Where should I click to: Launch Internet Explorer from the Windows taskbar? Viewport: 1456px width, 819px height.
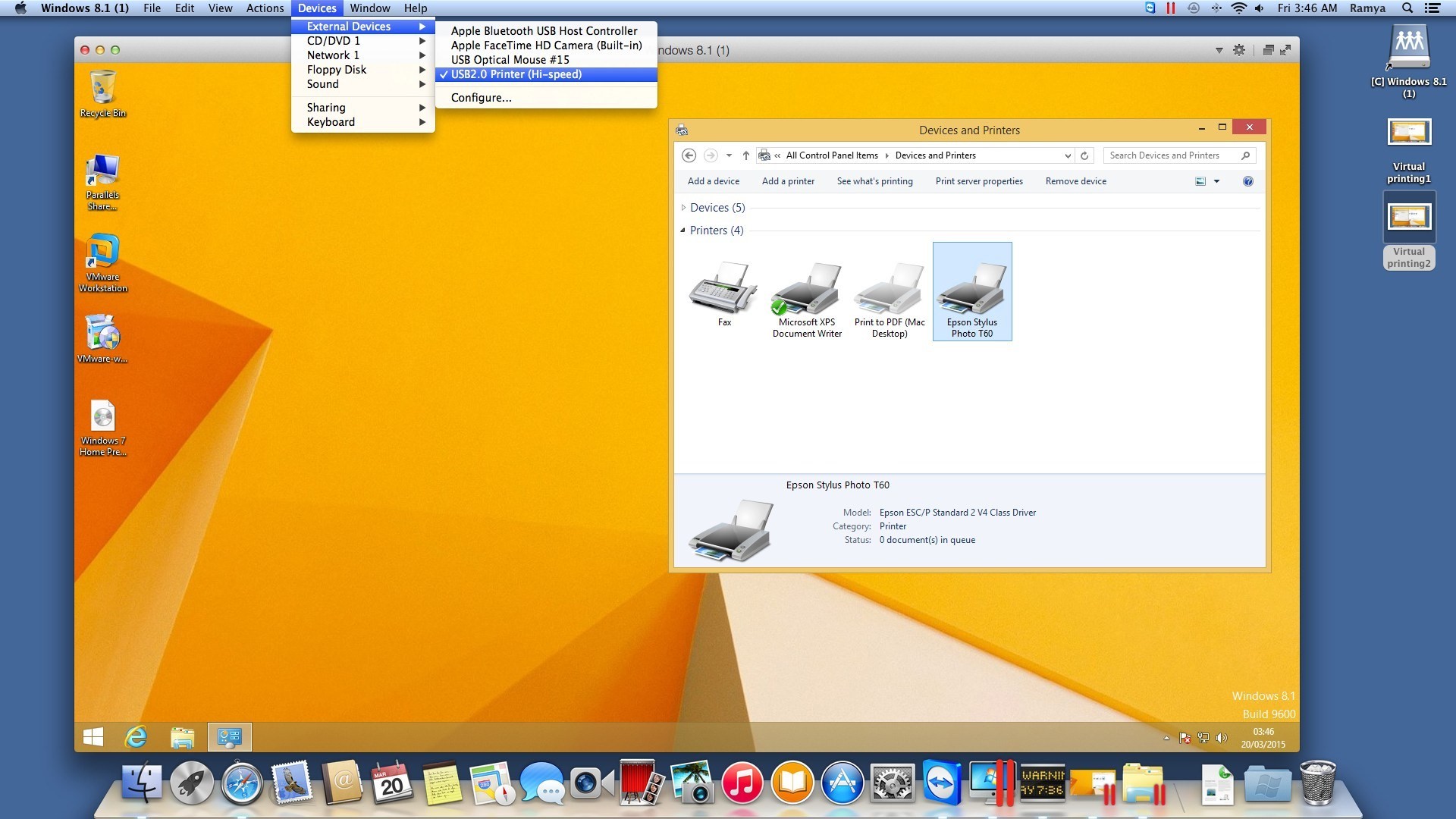[x=136, y=736]
